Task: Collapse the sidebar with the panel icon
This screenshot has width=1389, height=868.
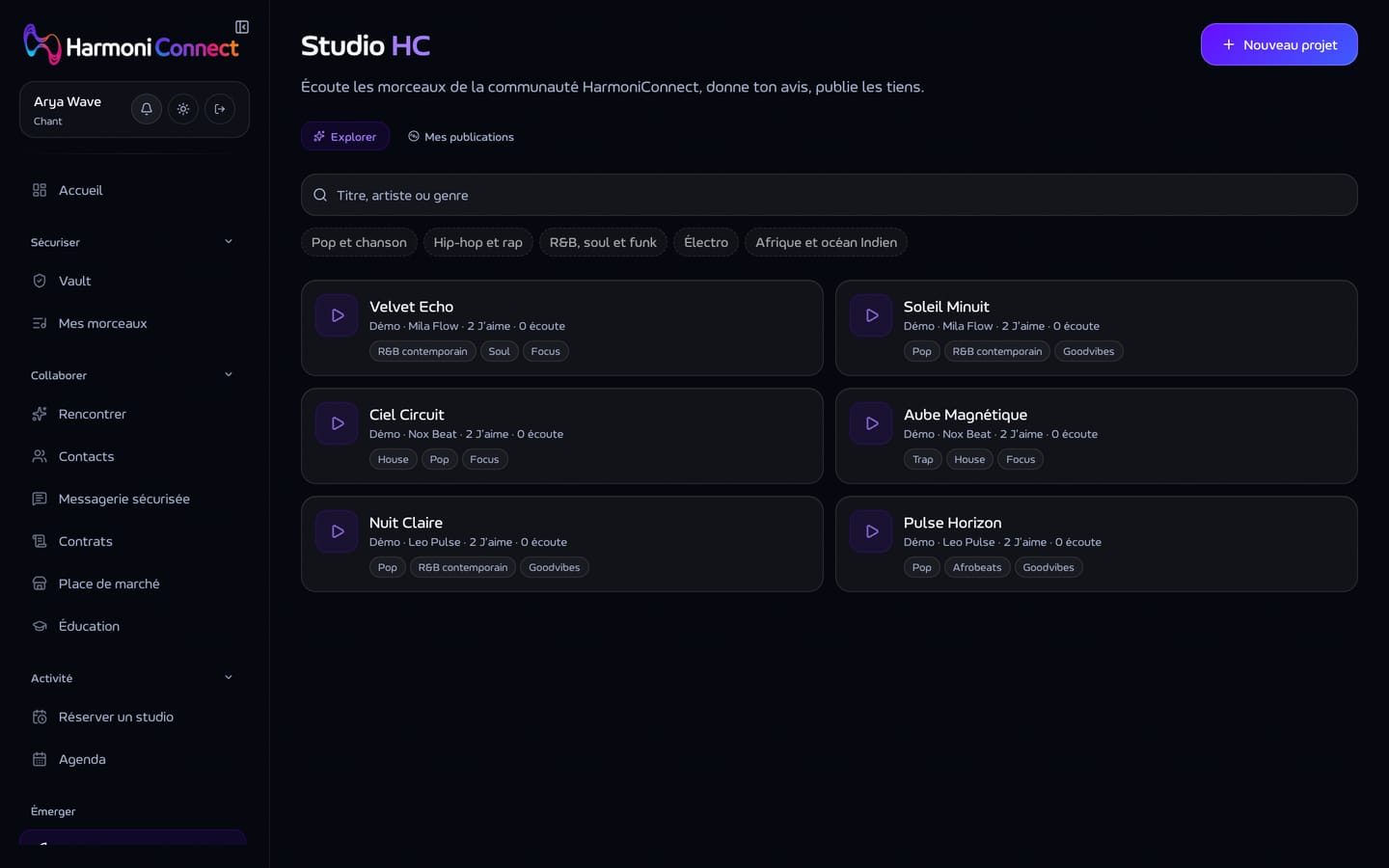Action: coord(242,27)
